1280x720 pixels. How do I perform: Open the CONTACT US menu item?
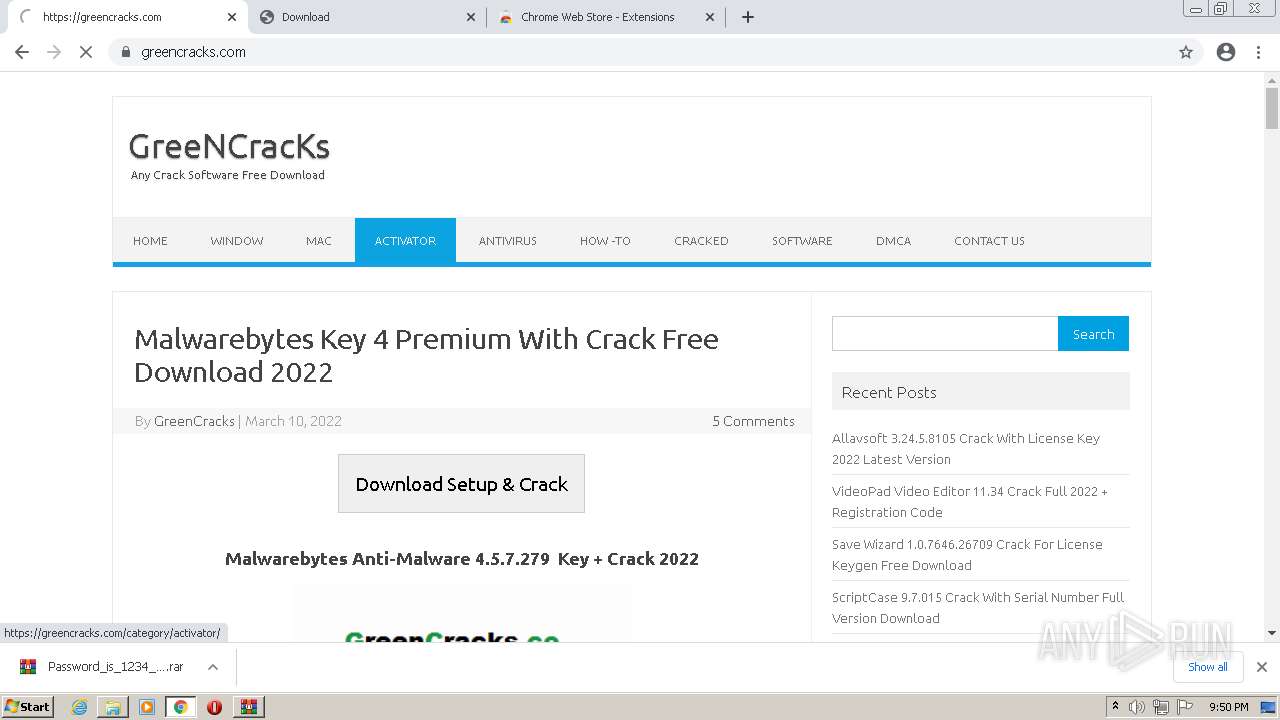pos(989,241)
